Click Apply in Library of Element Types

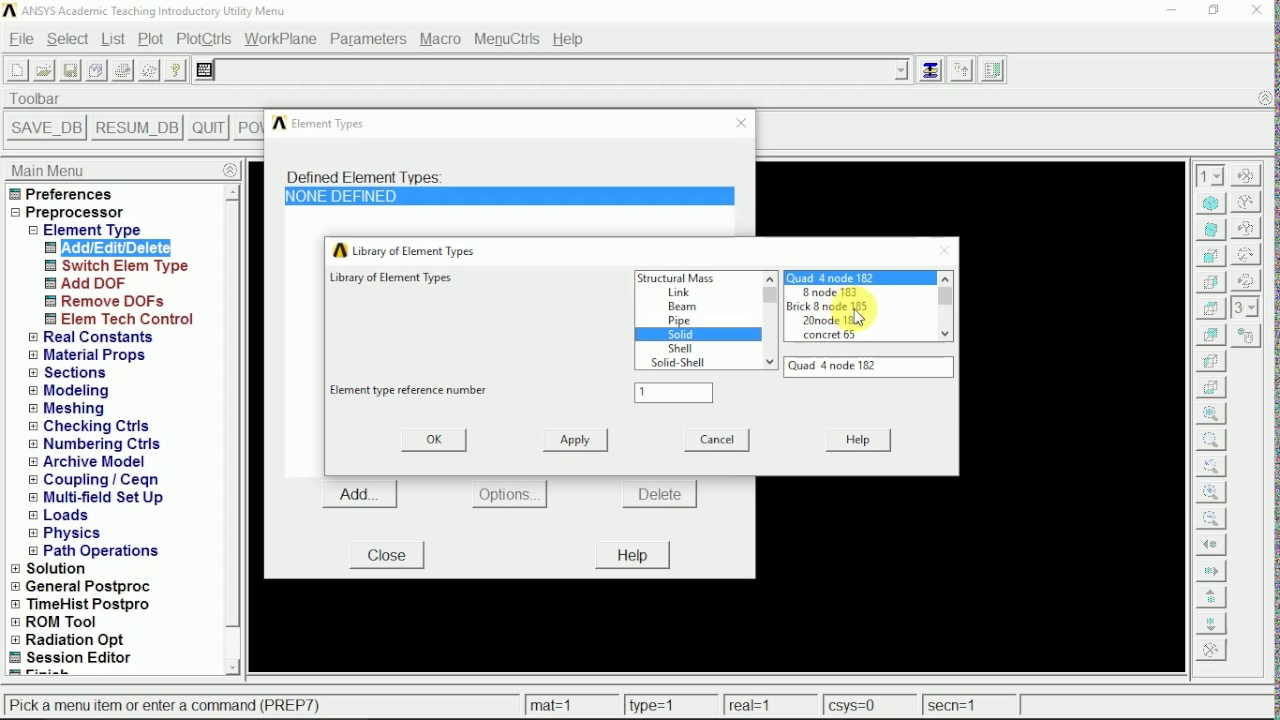point(575,440)
